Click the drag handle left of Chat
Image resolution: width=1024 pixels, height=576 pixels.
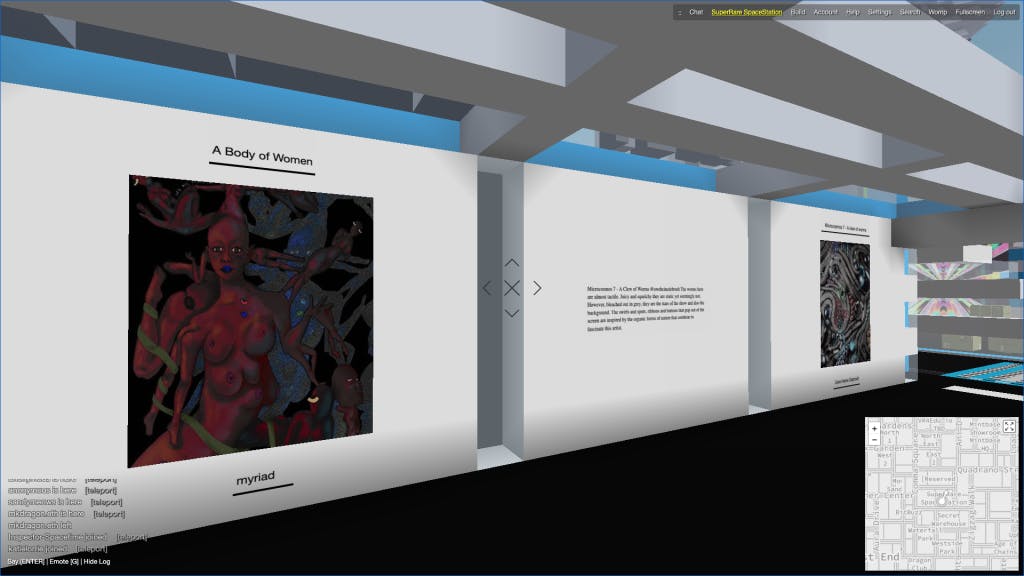tap(680, 12)
